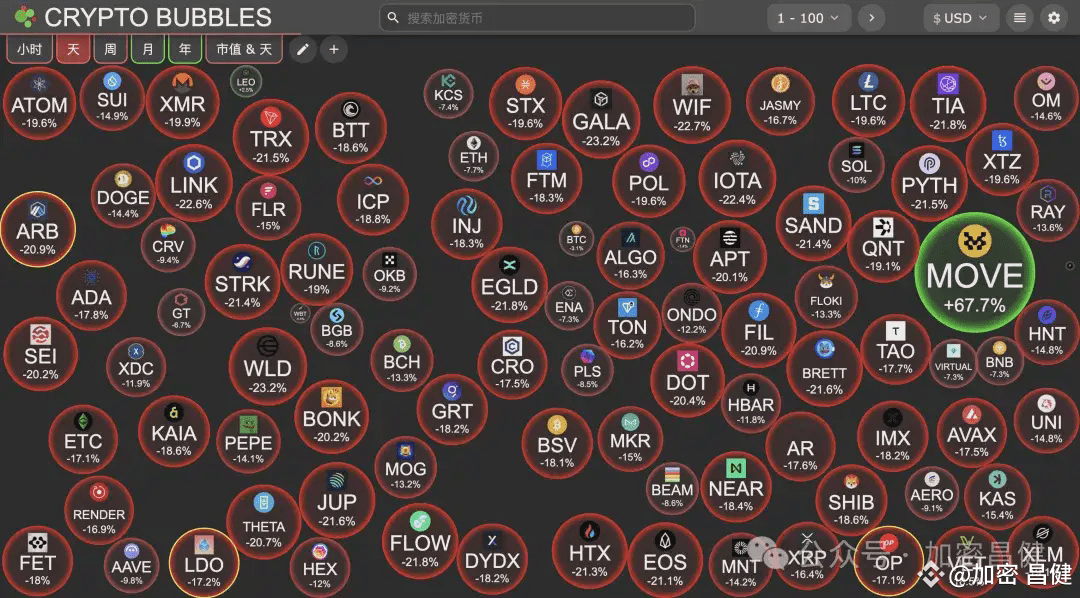The image size is (1080, 598).
Task: Open settings with the gear icon
Action: 1054,18
